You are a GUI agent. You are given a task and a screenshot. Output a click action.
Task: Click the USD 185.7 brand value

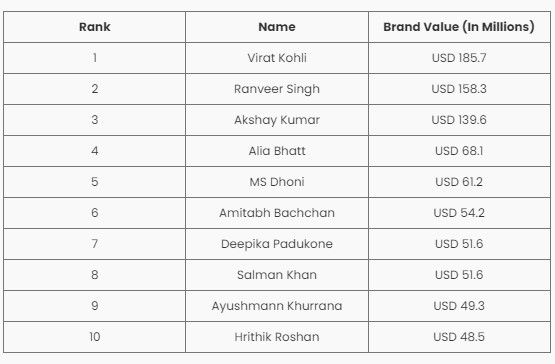[x=459, y=58]
